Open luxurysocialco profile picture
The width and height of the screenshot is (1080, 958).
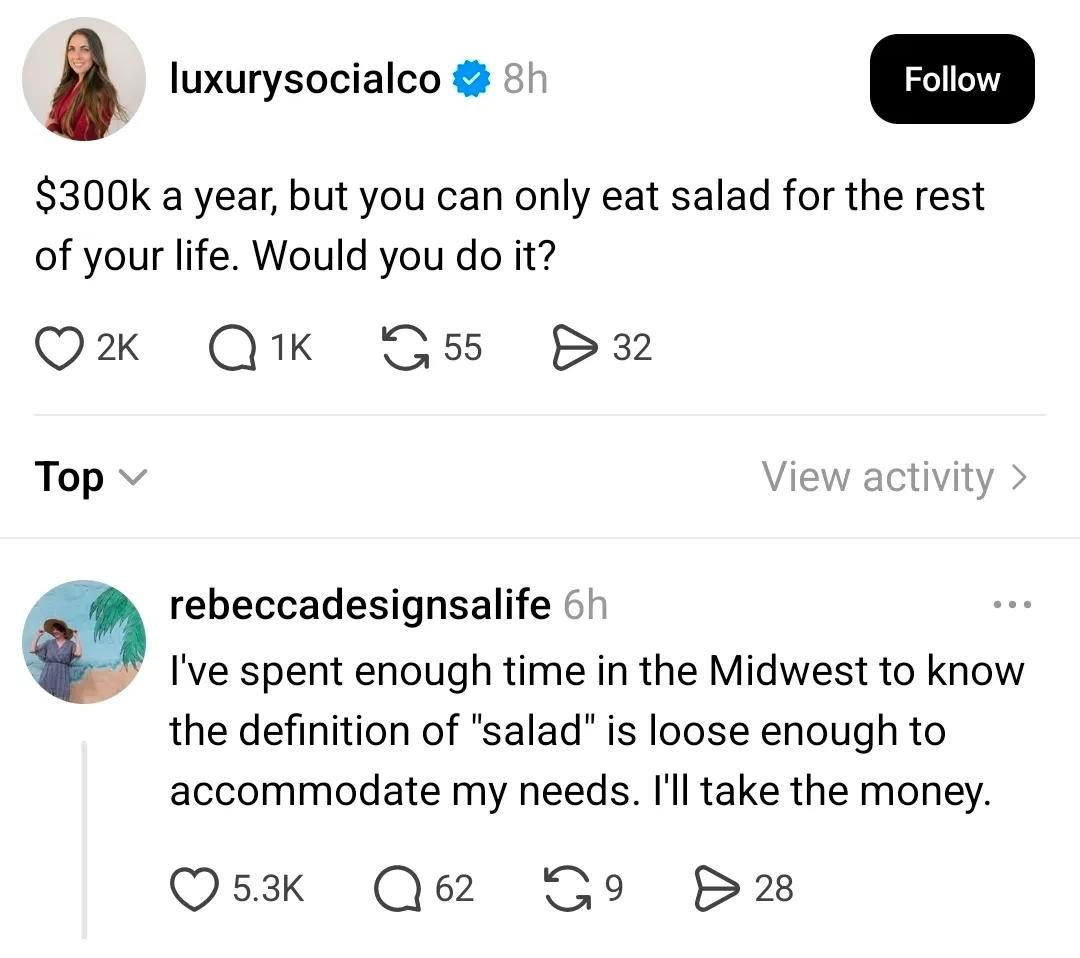[x=84, y=80]
